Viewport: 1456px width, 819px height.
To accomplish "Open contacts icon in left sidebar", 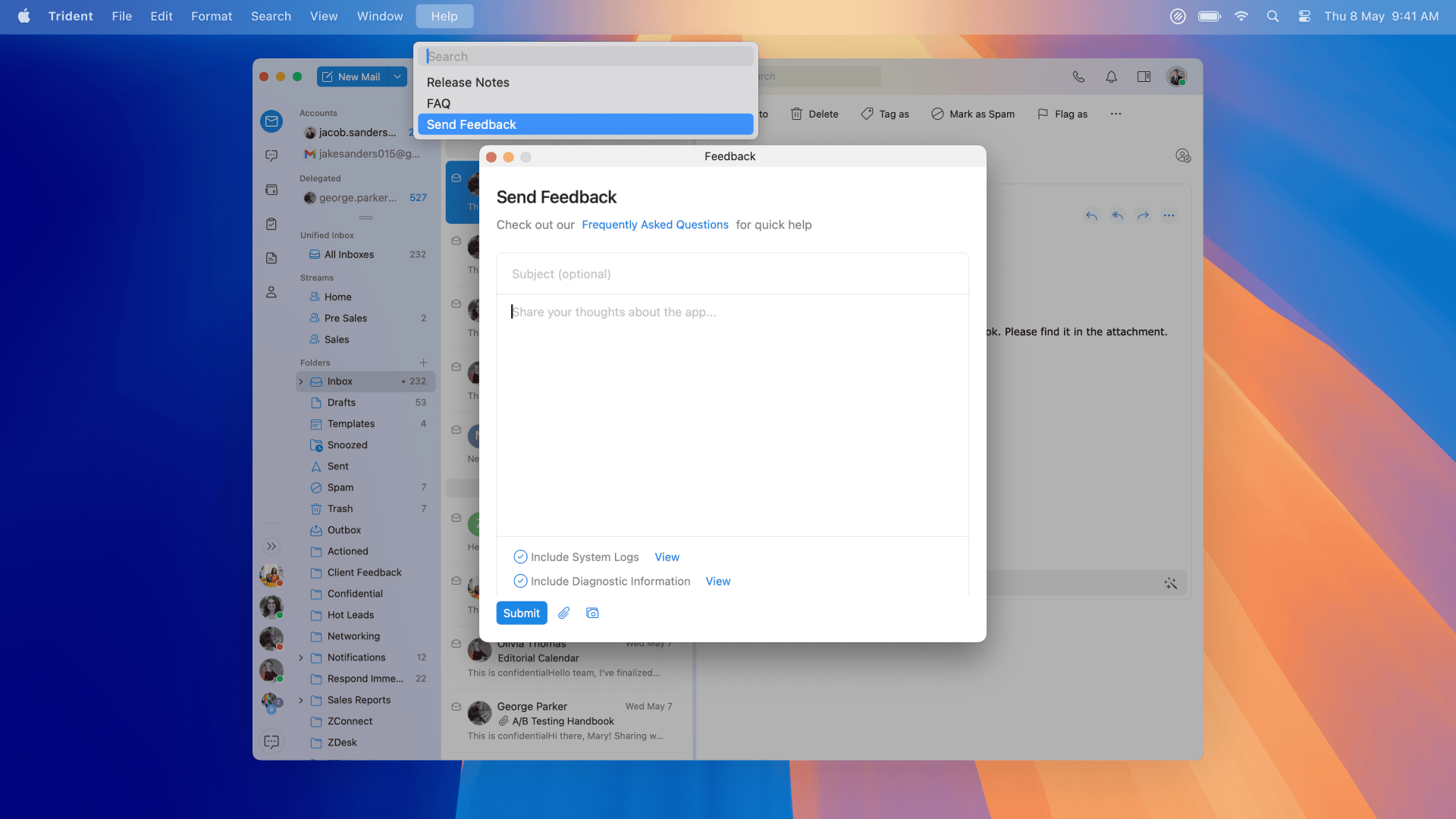I will pos(271,292).
